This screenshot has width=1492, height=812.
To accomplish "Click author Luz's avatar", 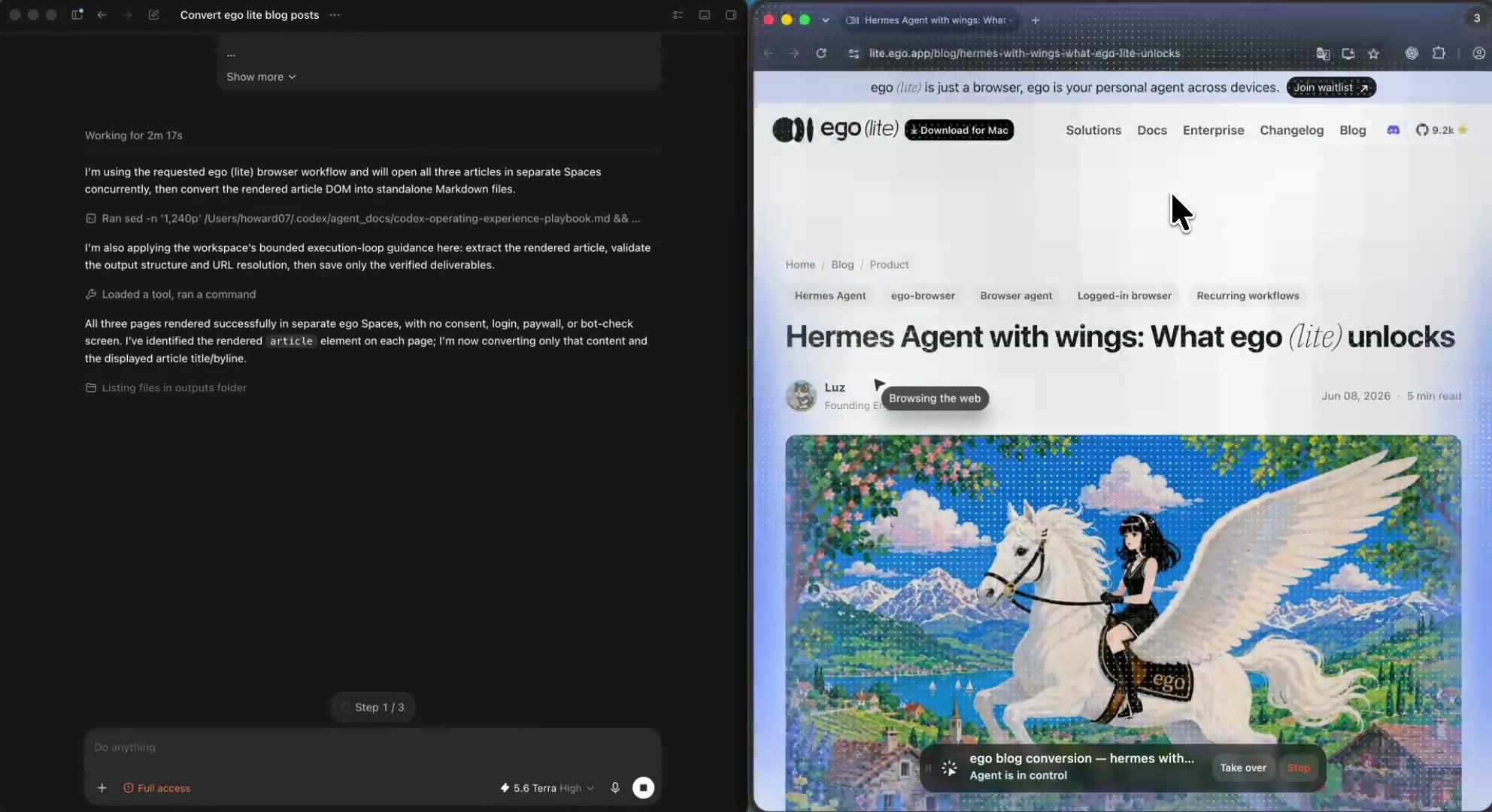I will click(801, 395).
